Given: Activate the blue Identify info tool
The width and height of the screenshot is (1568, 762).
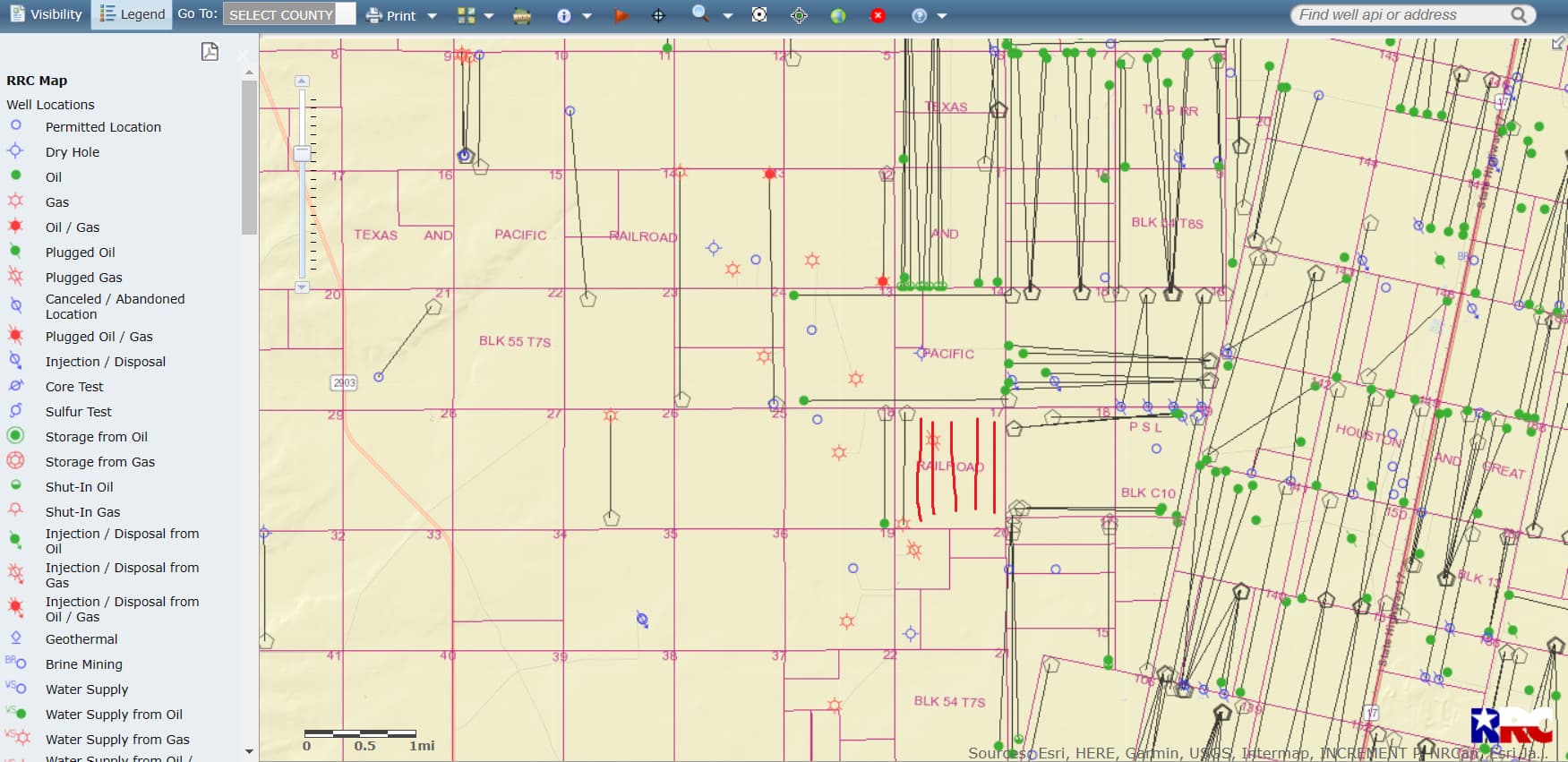Looking at the screenshot, I should pyautogui.click(x=564, y=15).
